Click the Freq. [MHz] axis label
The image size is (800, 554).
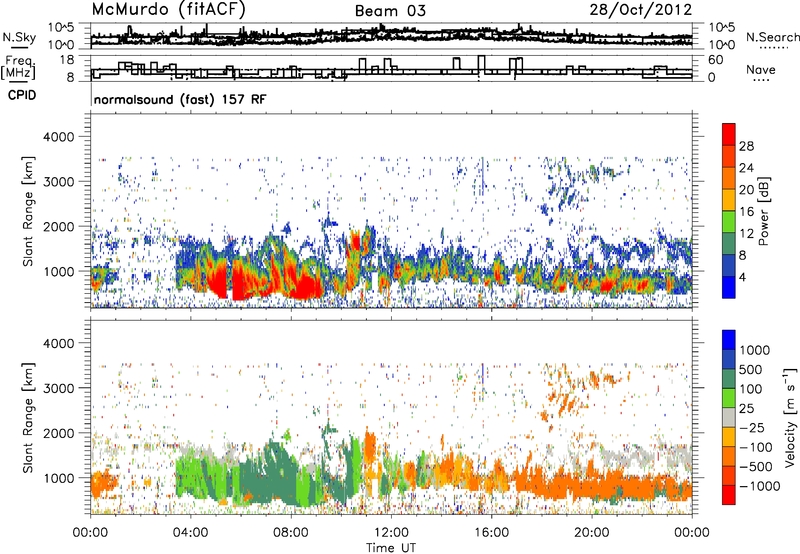[x=20, y=68]
